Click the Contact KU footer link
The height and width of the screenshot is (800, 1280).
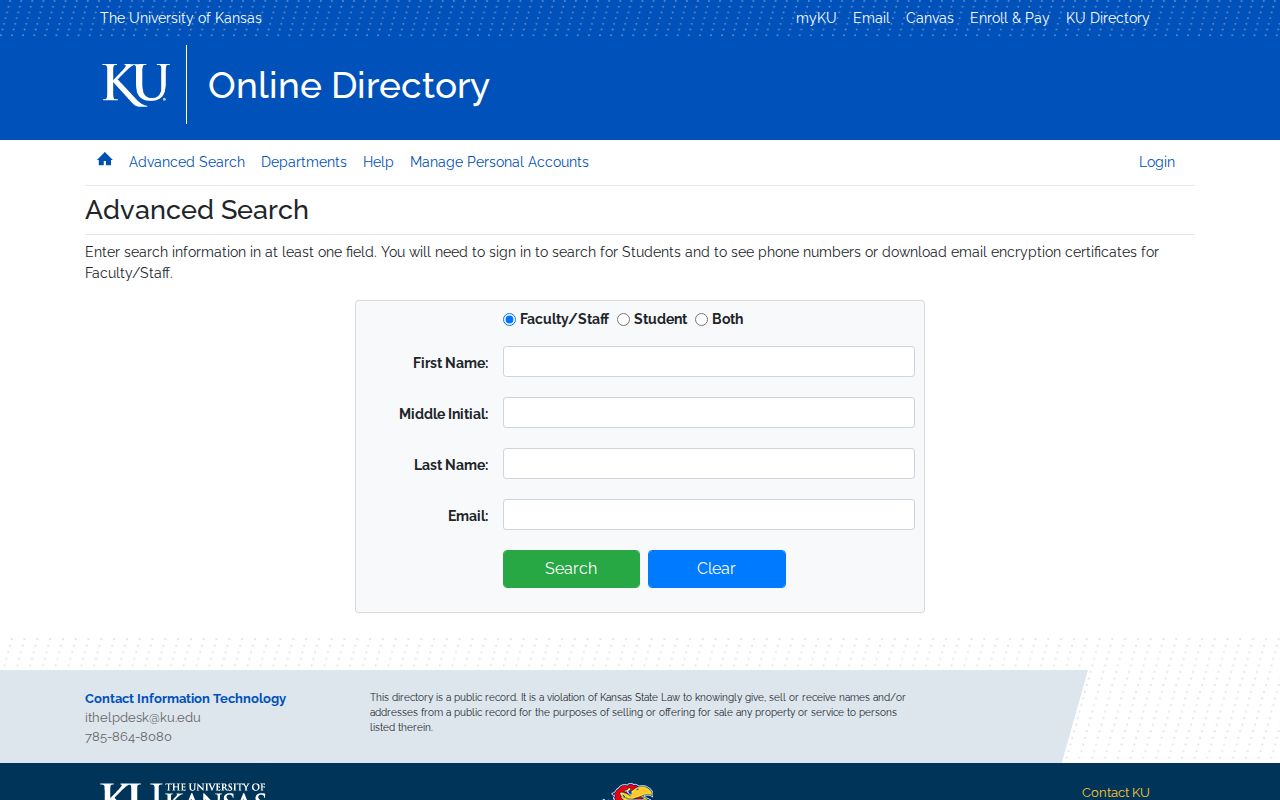coord(1116,793)
